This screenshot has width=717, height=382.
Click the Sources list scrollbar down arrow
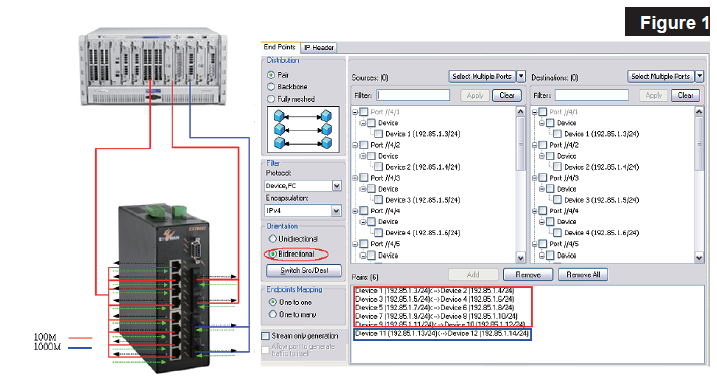(520, 258)
